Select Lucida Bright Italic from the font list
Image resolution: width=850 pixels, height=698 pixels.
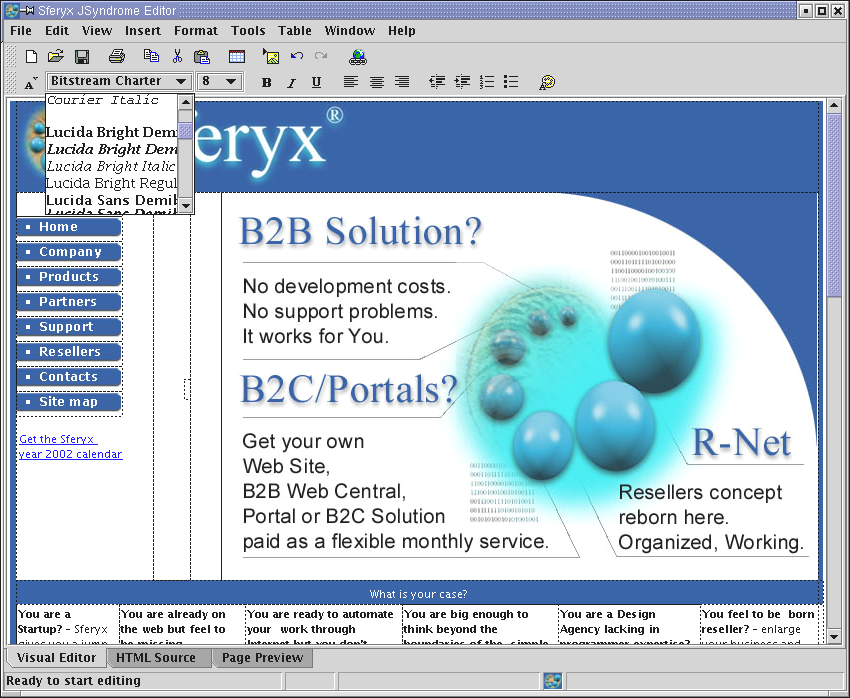tap(111, 166)
